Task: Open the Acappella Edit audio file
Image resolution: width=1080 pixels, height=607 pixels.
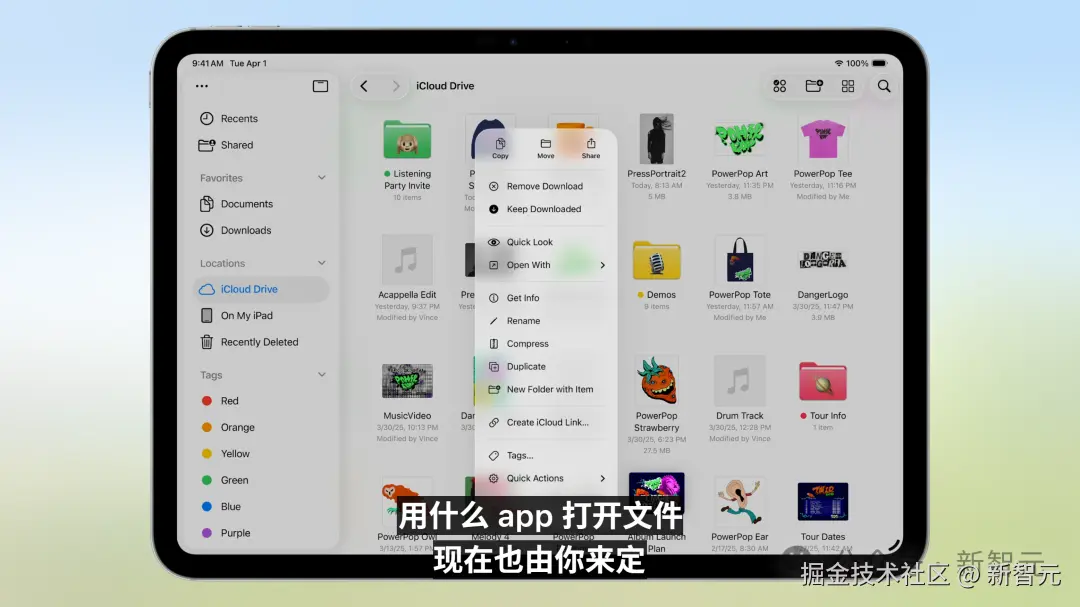Action: (x=407, y=260)
